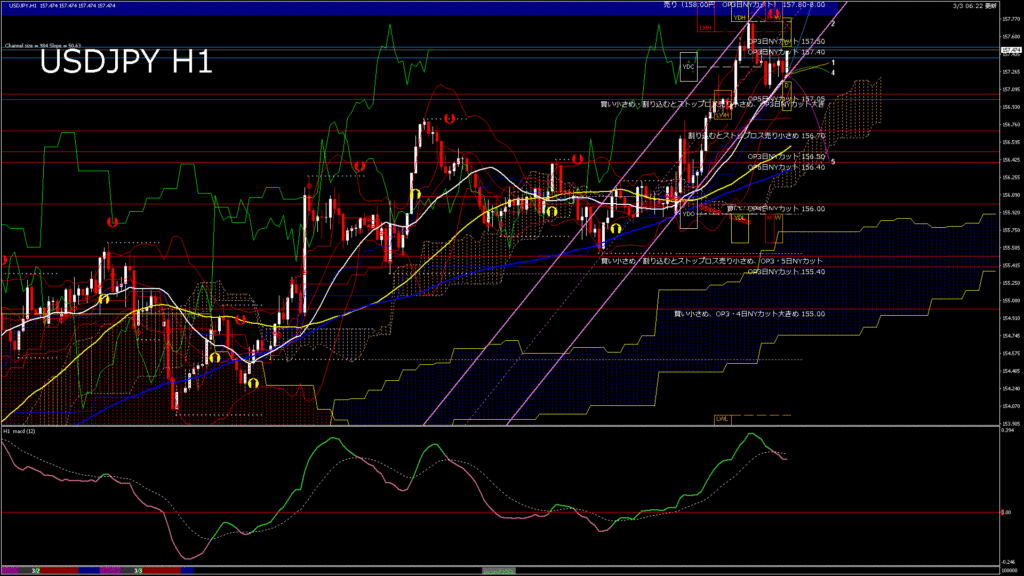Click wave number 2 label at top

tap(833, 23)
